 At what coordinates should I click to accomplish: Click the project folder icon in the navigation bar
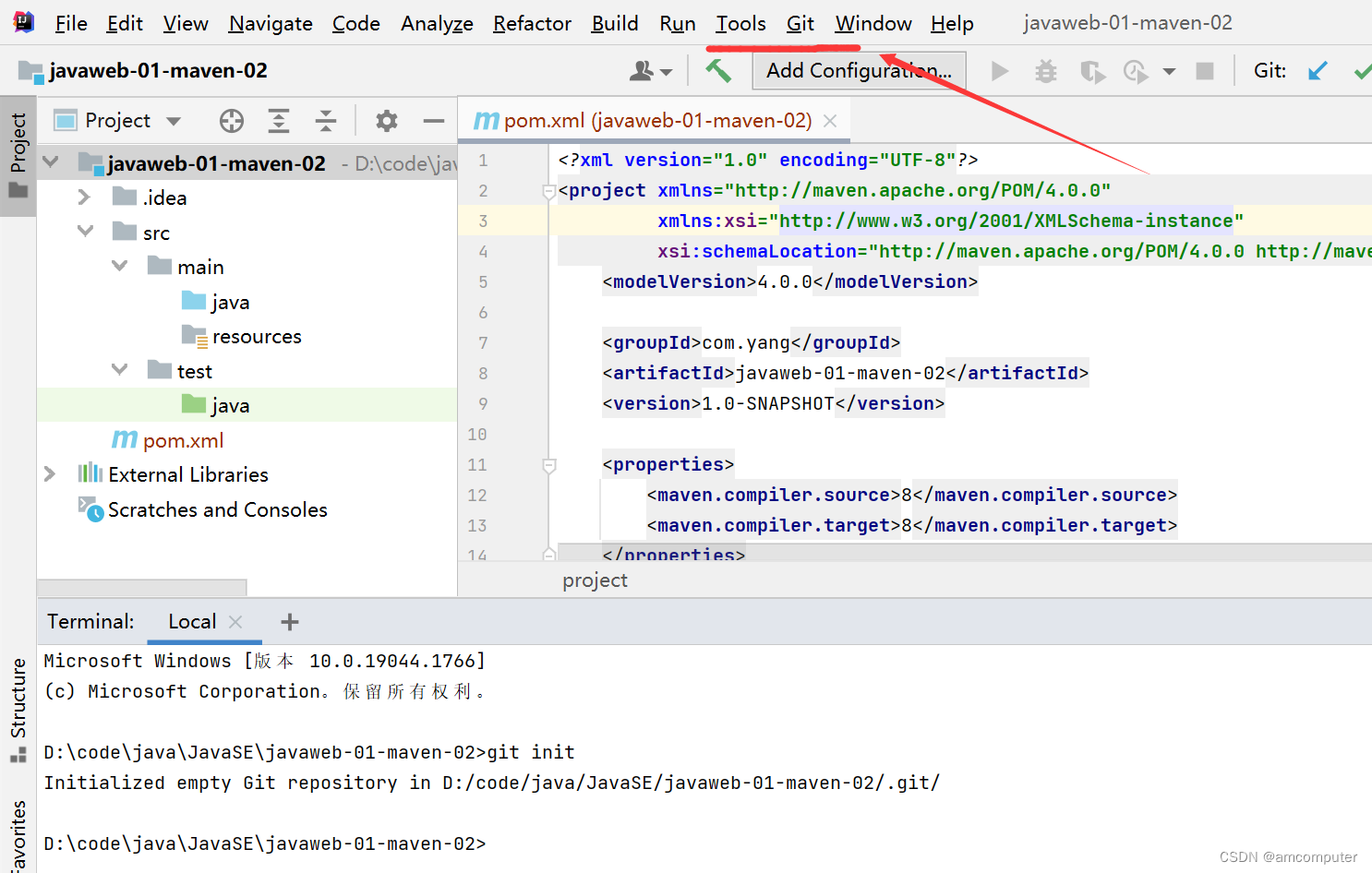coord(30,71)
